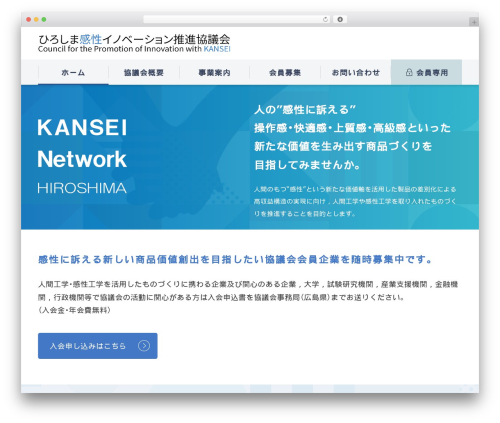Click the green maximize window dot
This screenshot has height=423, width=500.
pos(44,20)
